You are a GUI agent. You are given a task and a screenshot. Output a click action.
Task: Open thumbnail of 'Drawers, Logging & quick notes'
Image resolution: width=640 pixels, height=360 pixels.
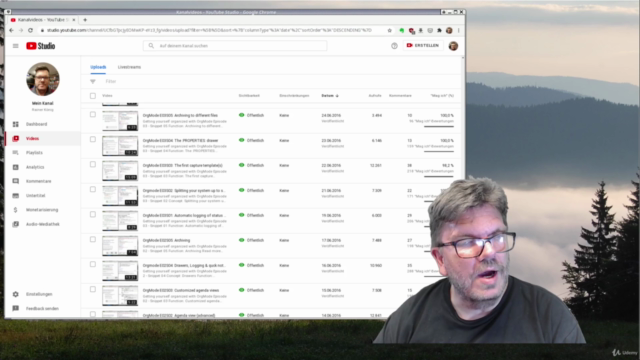point(120,271)
